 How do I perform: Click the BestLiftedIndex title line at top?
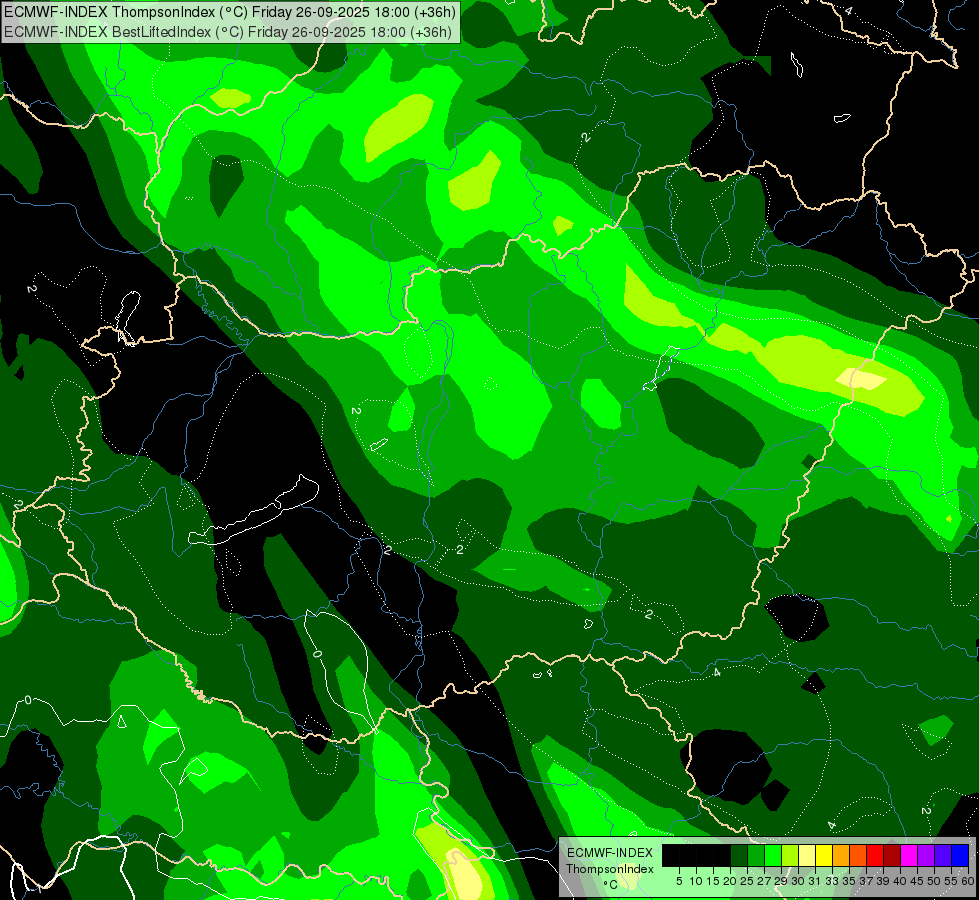228,32
